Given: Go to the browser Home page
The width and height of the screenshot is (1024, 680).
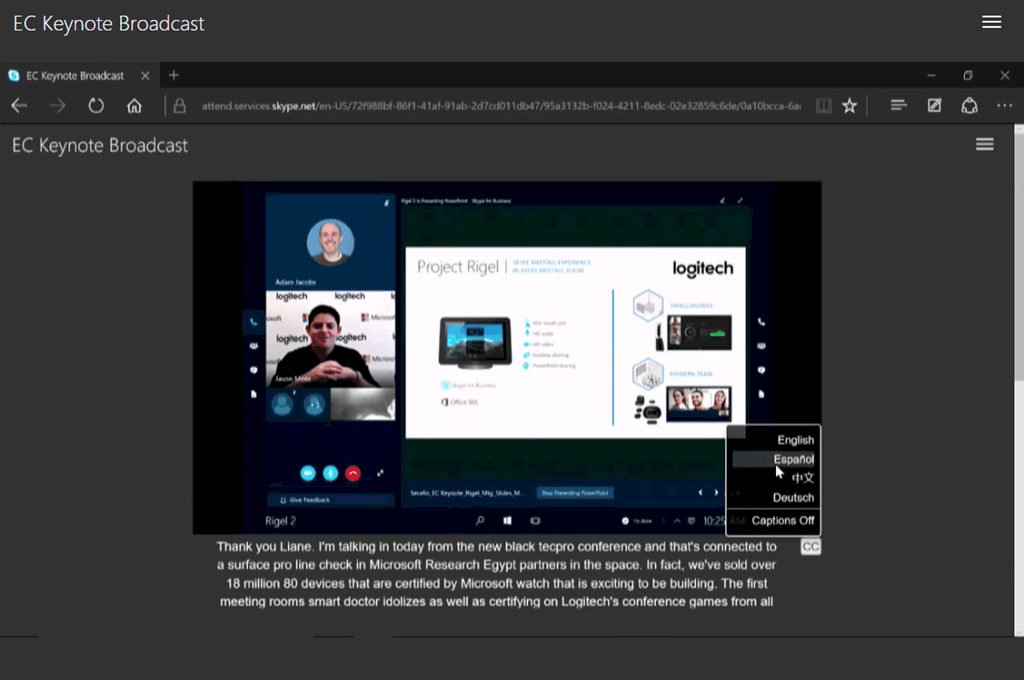Looking at the screenshot, I should coord(134,106).
